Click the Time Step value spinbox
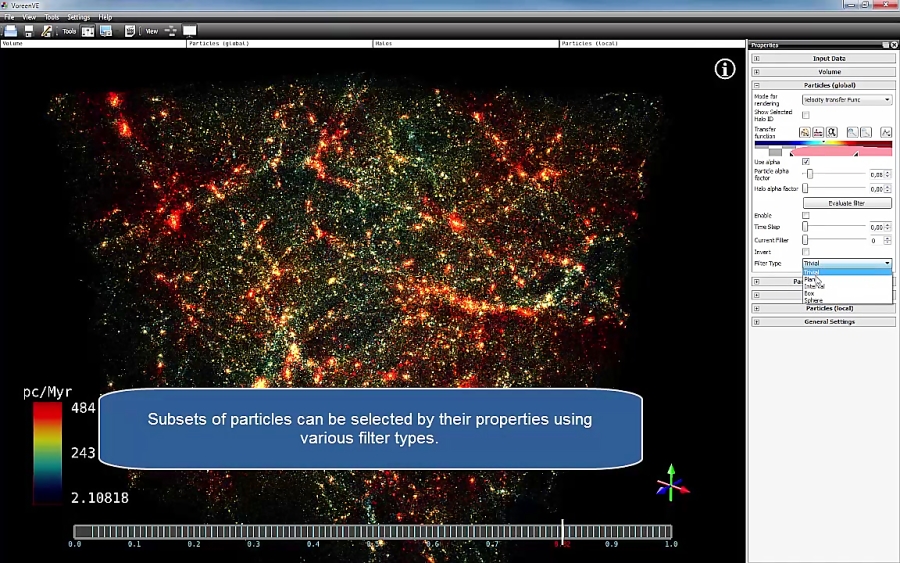The image size is (900, 563). coord(879,227)
